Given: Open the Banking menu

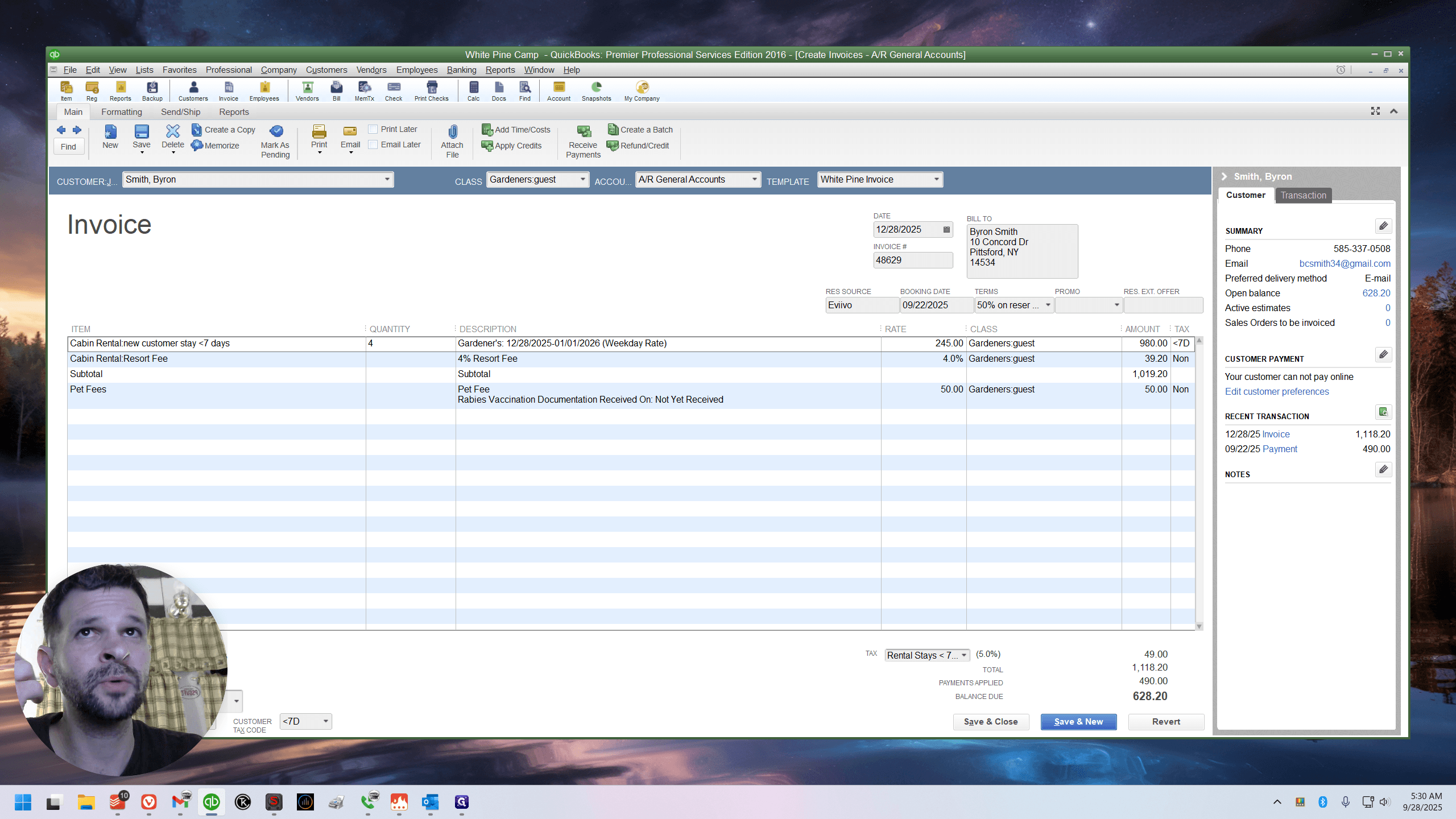Looking at the screenshot, I should pyautogui.click(x=461, y=70).
